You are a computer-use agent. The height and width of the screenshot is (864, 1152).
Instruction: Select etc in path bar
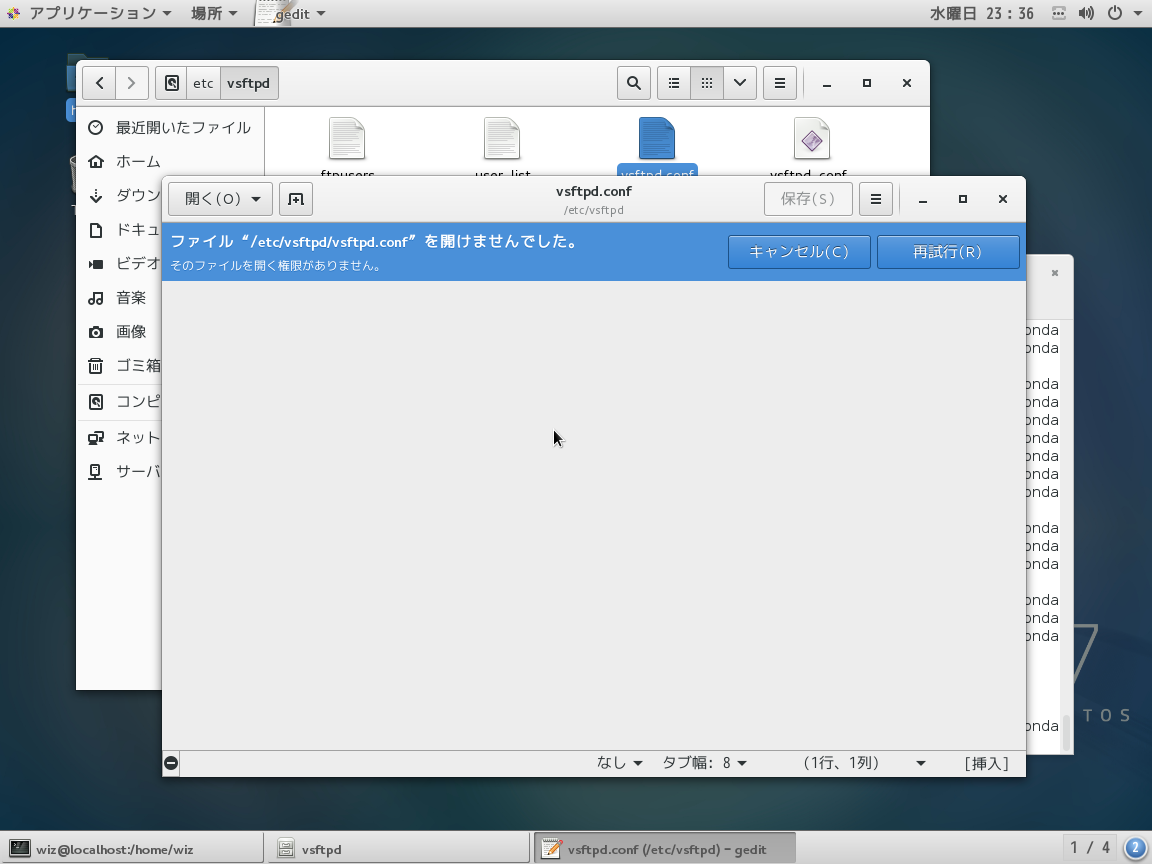click(x=204, y=83)
